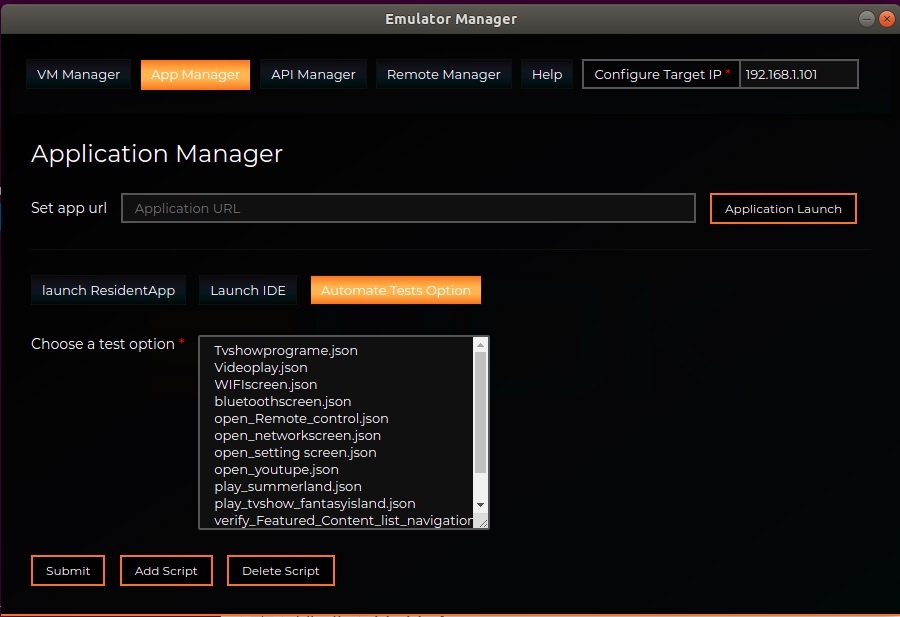The width and height of the screenshot is (900, 617).
Task: Open the API Manager tab
Action: click(313, 75)
